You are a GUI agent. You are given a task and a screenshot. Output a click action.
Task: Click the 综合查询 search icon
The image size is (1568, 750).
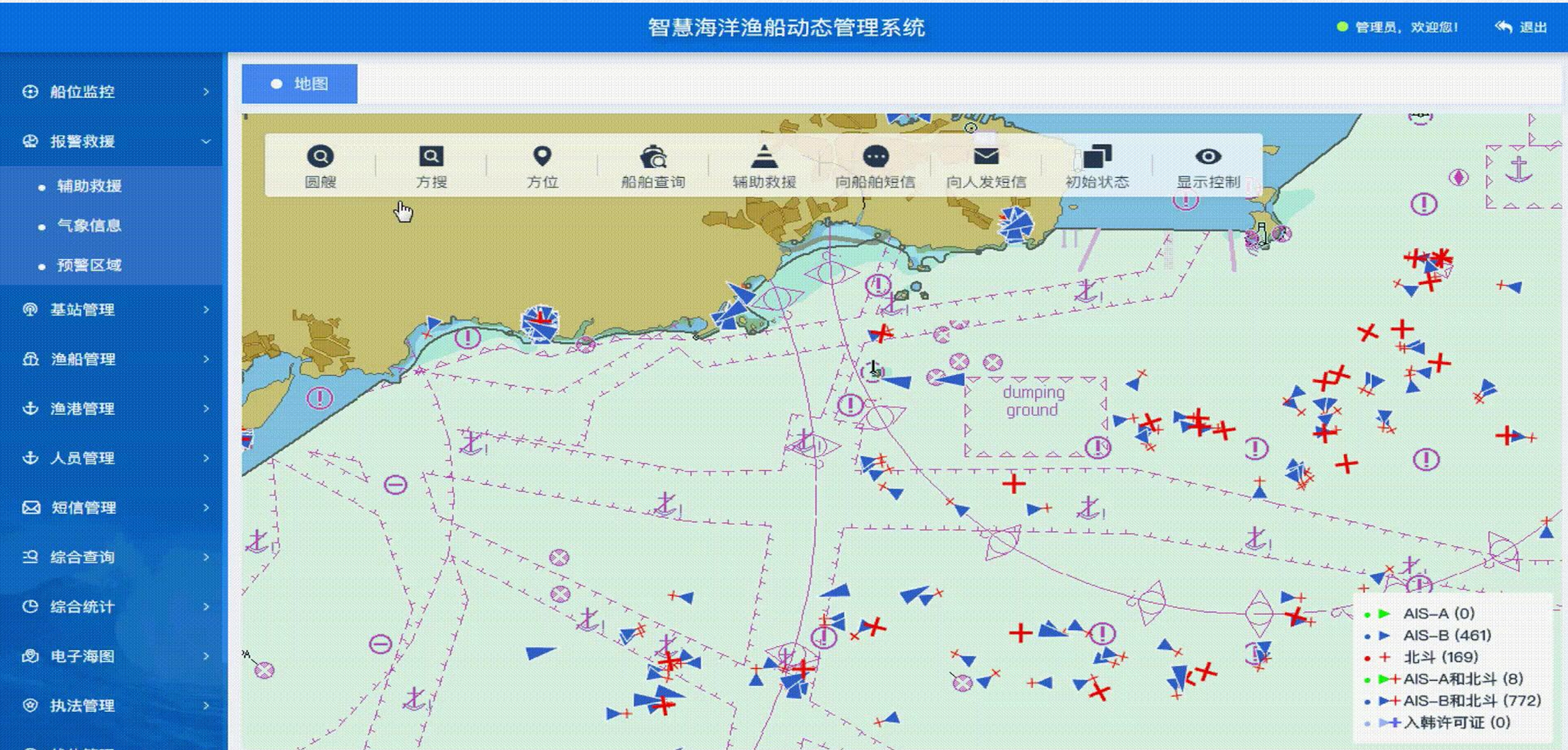pyautogui.click(x=30, y=556)
